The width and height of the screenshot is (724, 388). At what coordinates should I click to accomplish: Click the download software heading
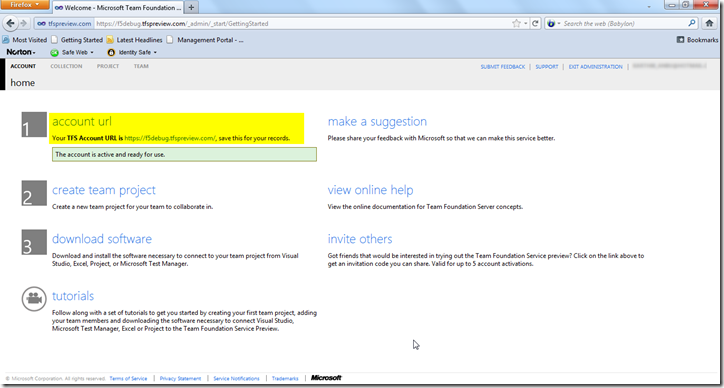click(x=102, y=239)
